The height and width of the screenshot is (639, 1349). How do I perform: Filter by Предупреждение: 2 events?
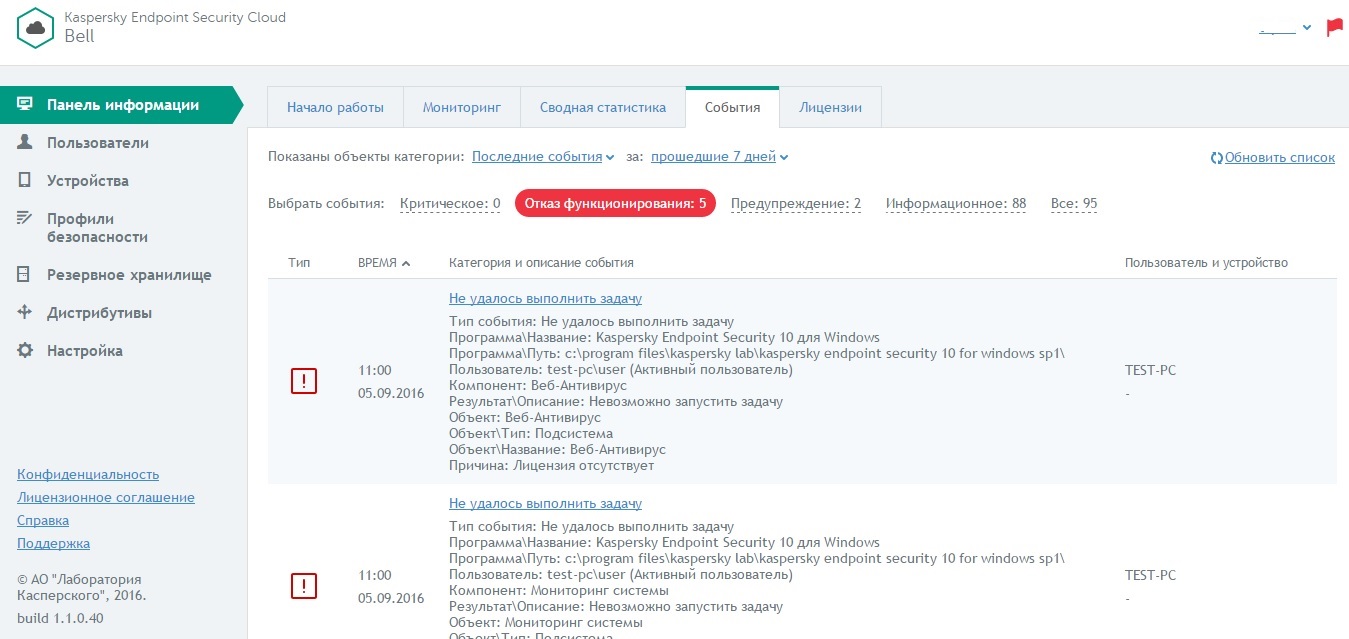coord(796,204)
